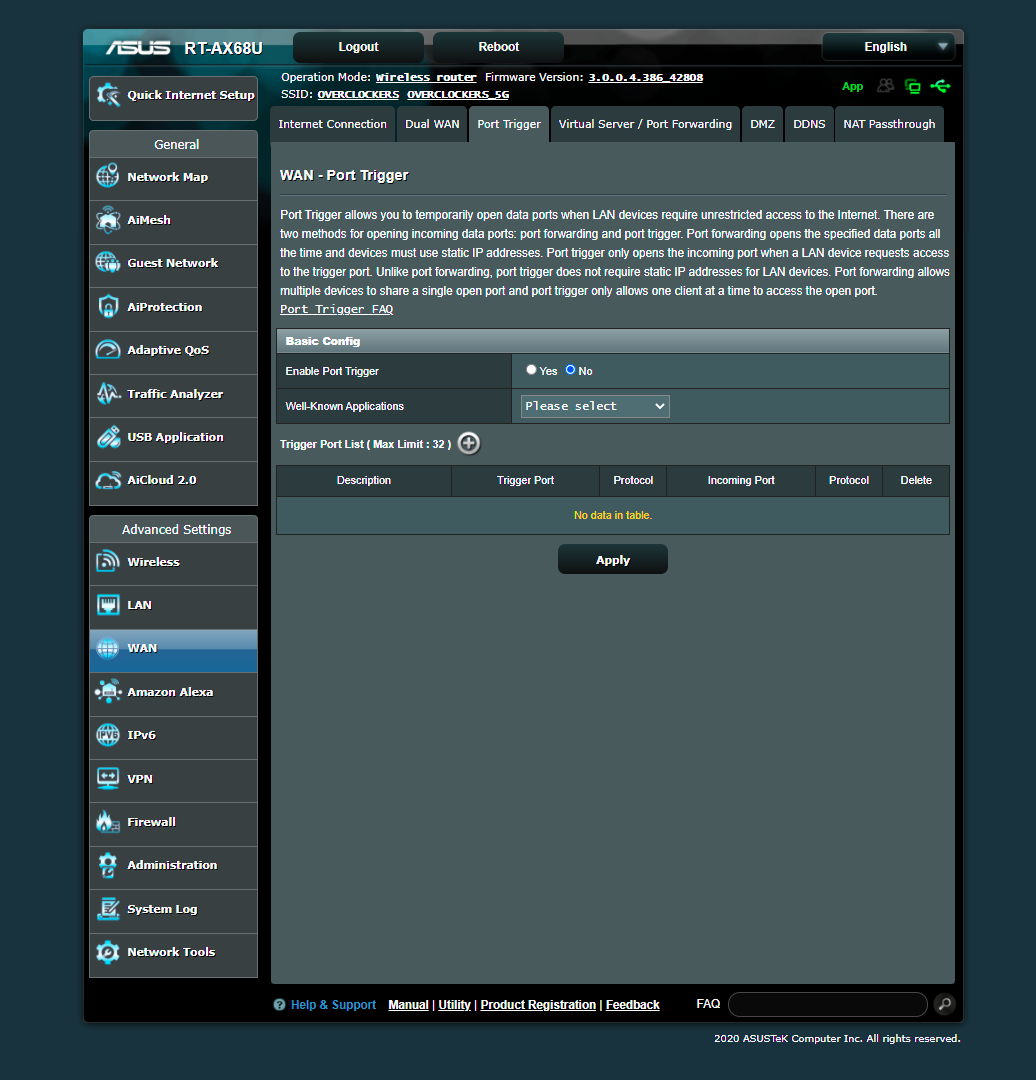Click the Wireless router operation mode link
This screenshot has width=1036, height=1080.
tap(426, 77)
